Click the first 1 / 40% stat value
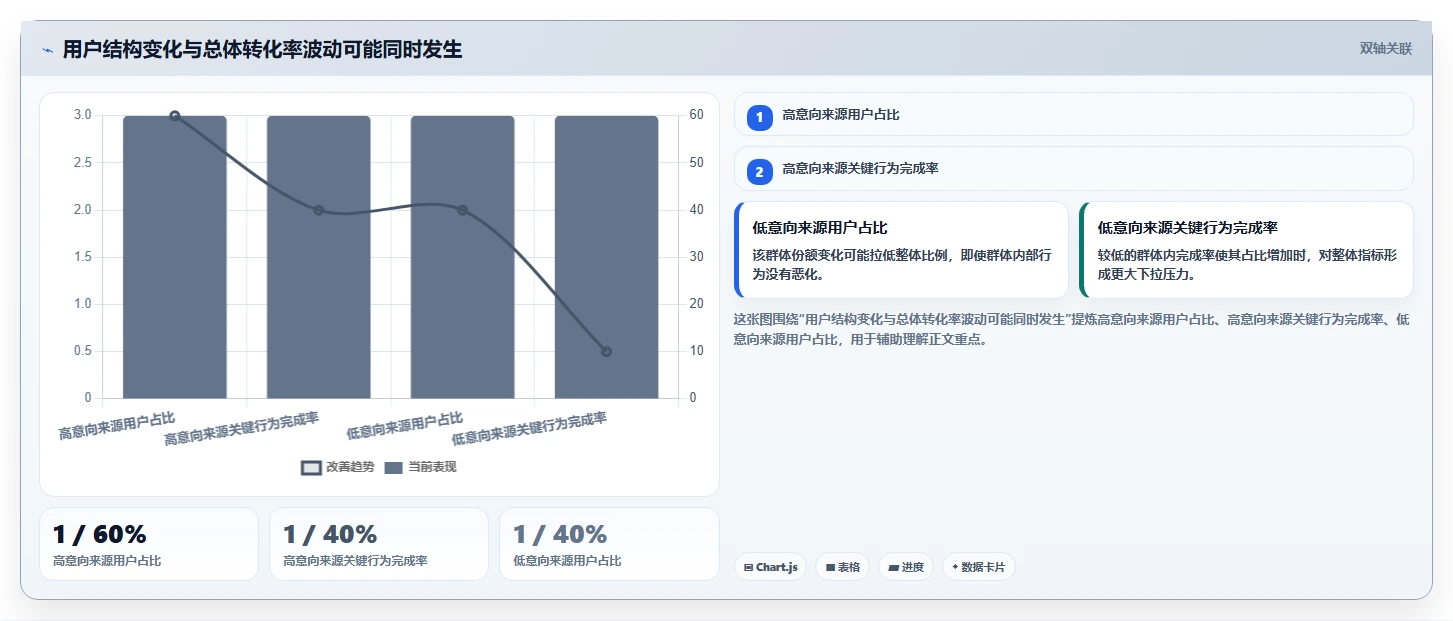Screen dimensions: 1453x621 point(330,534)
